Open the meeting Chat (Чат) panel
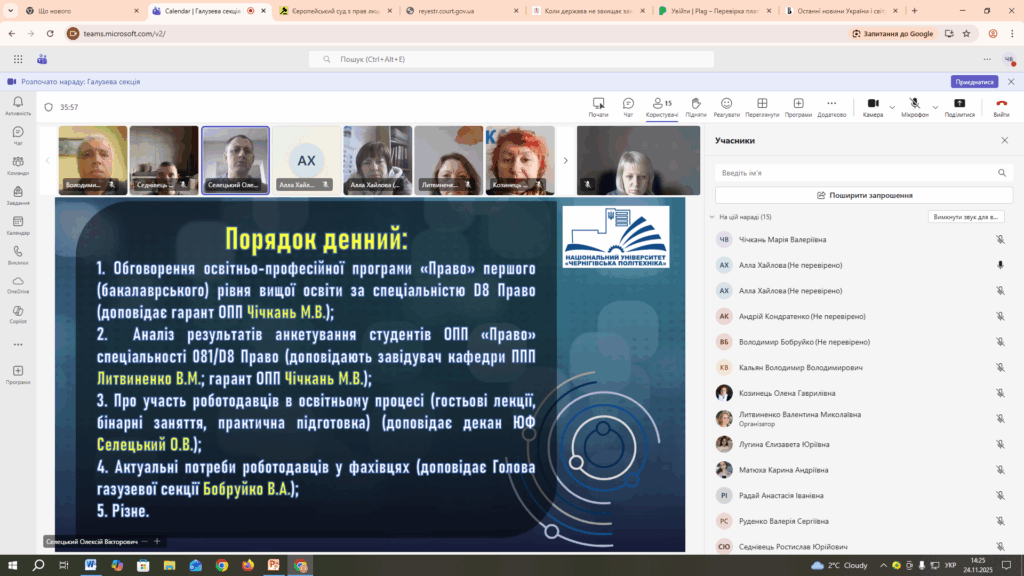Screen dimensions: 1024x576 coord(628,104)
